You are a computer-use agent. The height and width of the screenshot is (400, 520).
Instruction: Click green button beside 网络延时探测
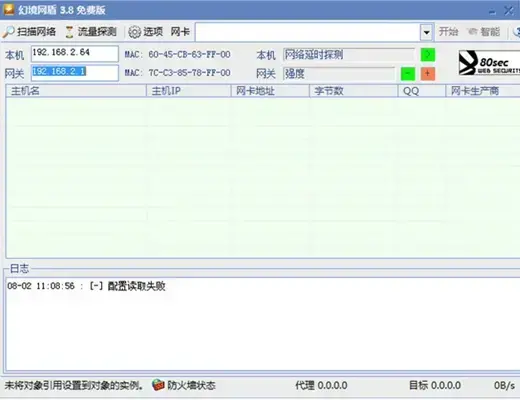428,55
